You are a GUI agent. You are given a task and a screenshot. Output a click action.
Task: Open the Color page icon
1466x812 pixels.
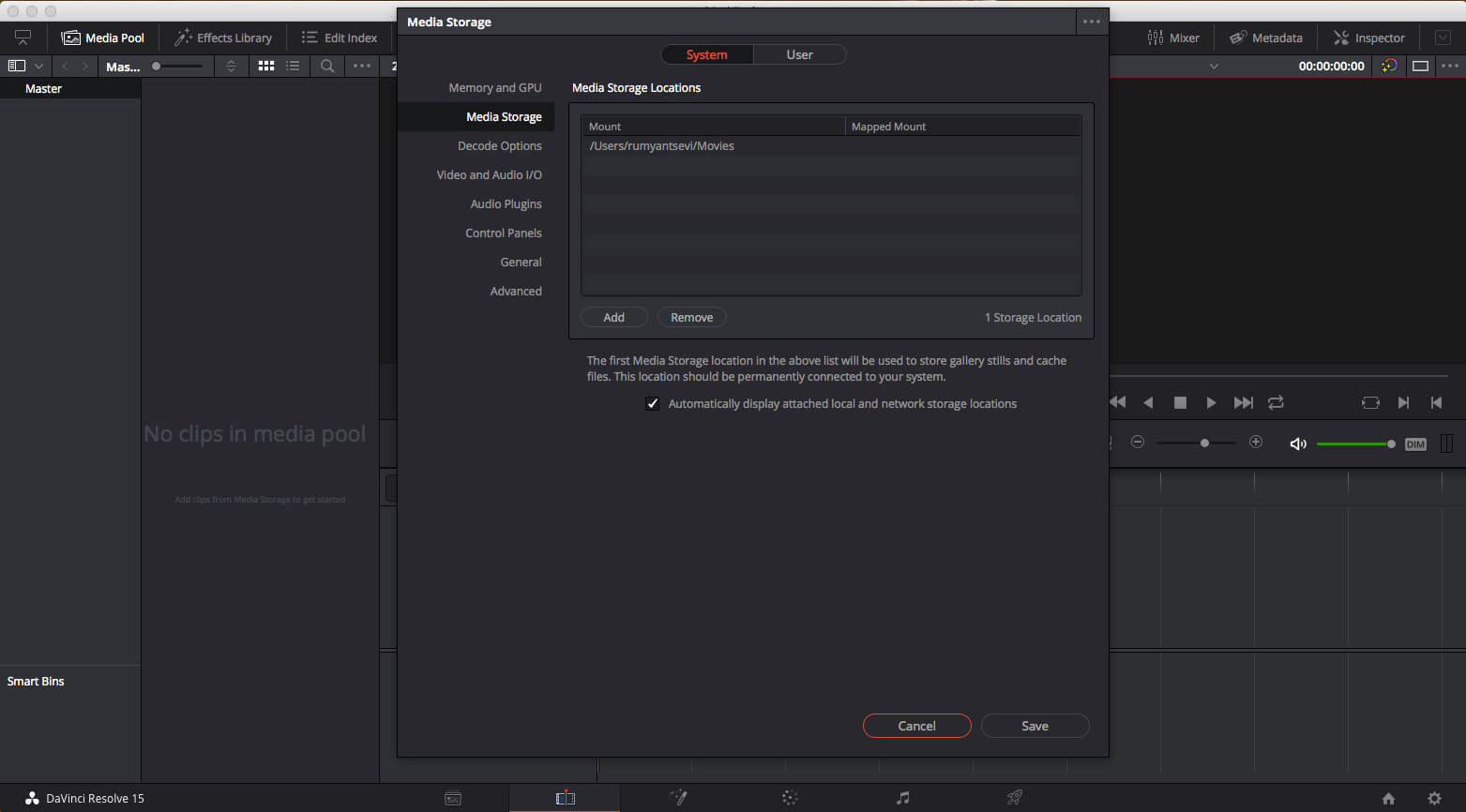790,798
